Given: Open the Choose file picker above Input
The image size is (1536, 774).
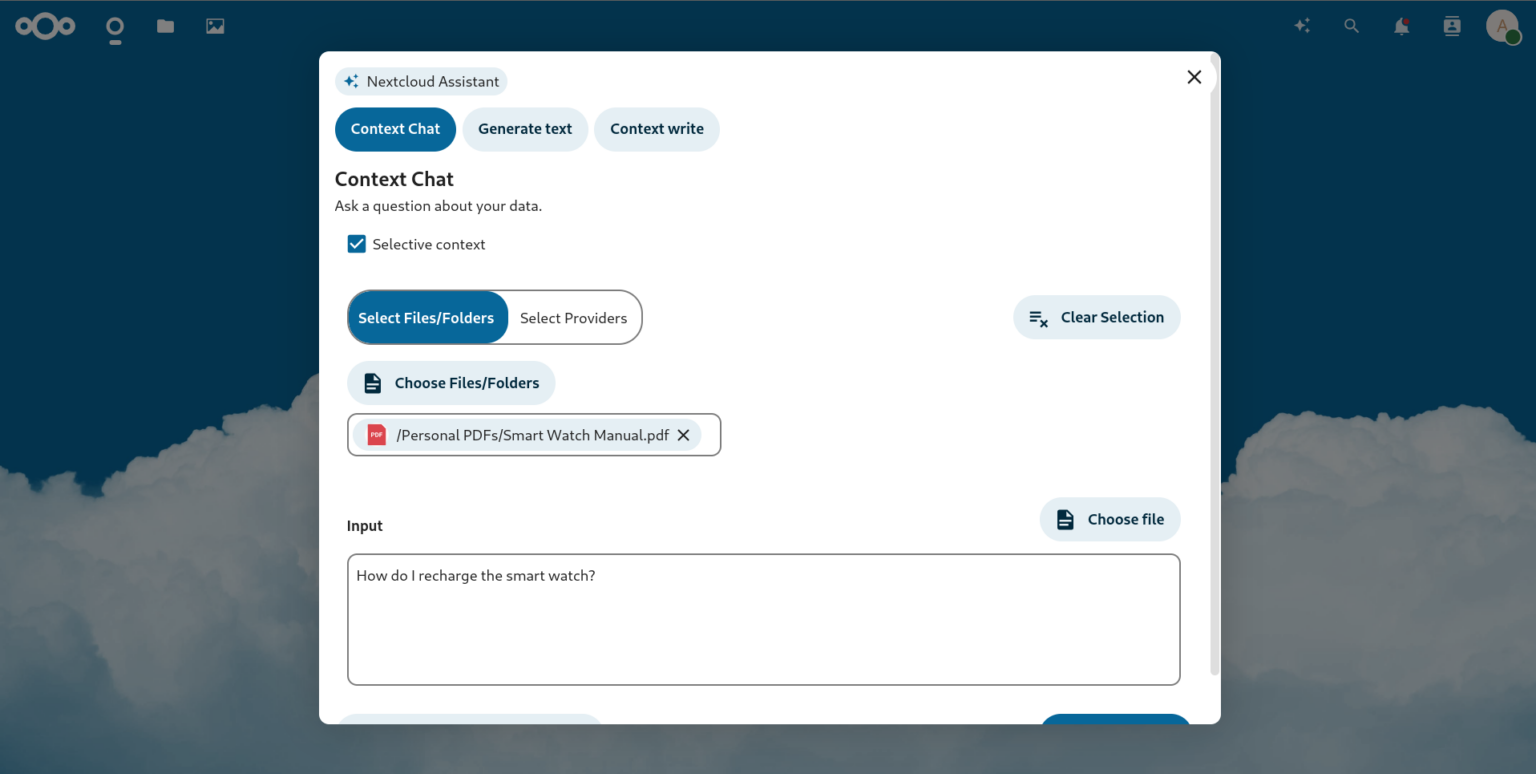Looking at the screenshot, I should [1110, 519].
